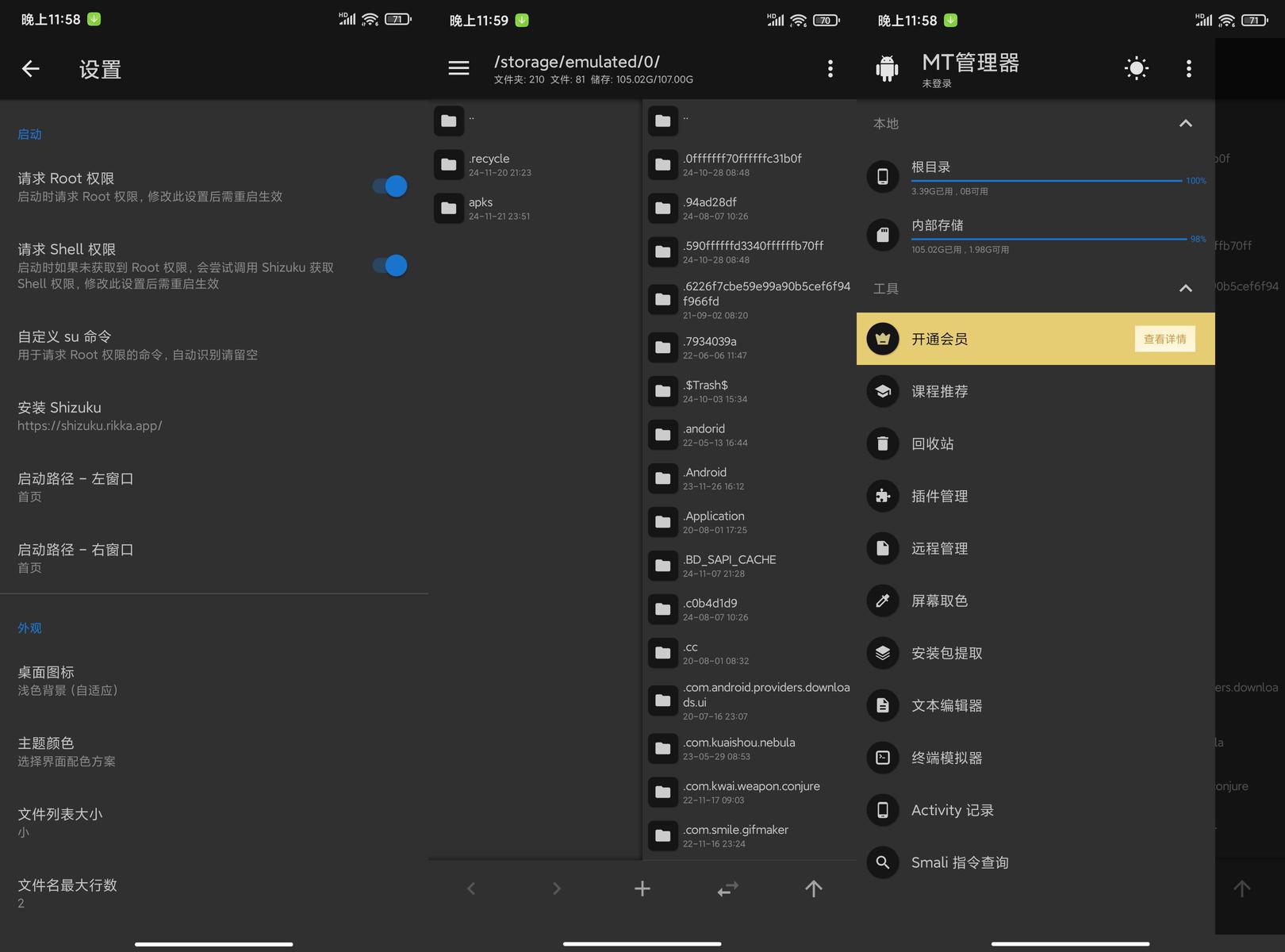Disable the request Root permission switch

pos(390,186)
